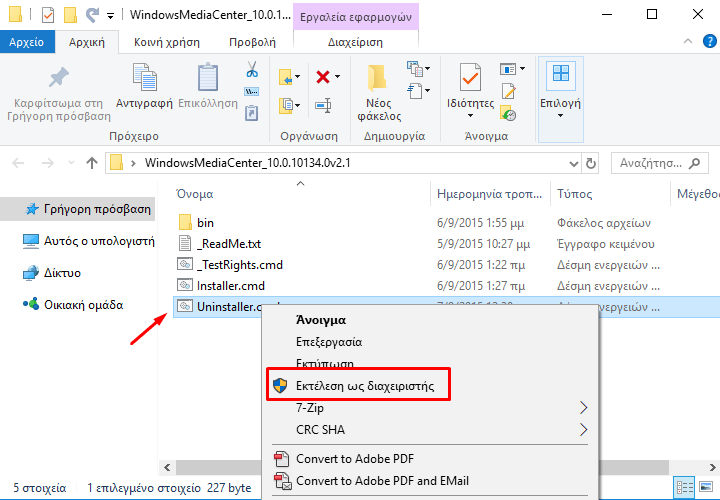Open the Αρχείο tab

(x=27, y=42)
